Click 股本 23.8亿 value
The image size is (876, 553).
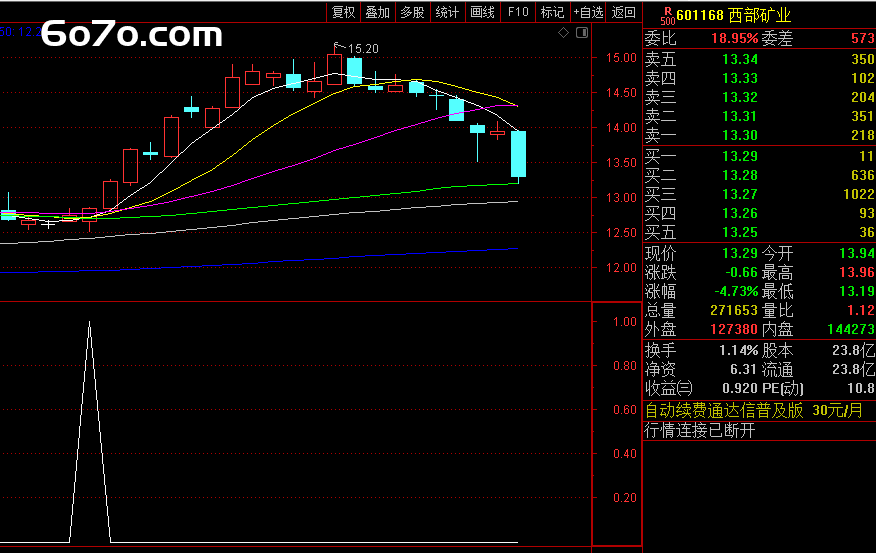pos(853,351)
